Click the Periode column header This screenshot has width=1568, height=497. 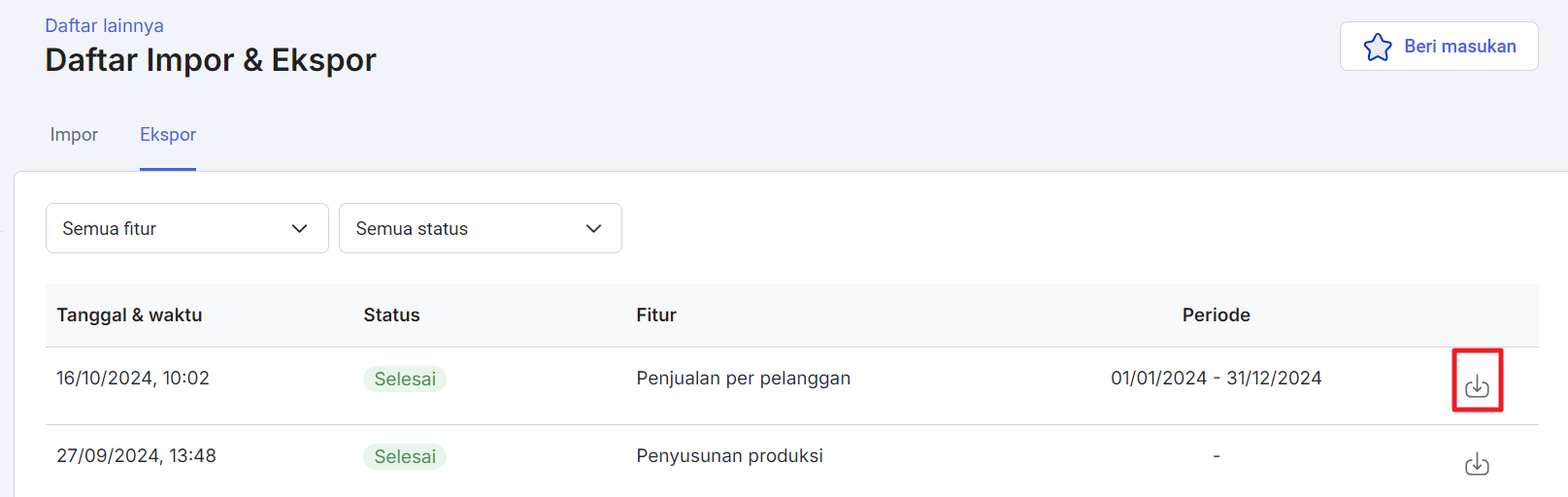coord(1216,315)
